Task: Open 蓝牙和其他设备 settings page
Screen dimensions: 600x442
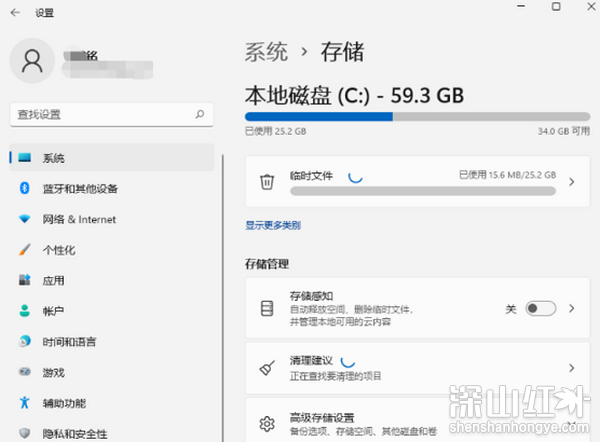Action: pos(111,188)
